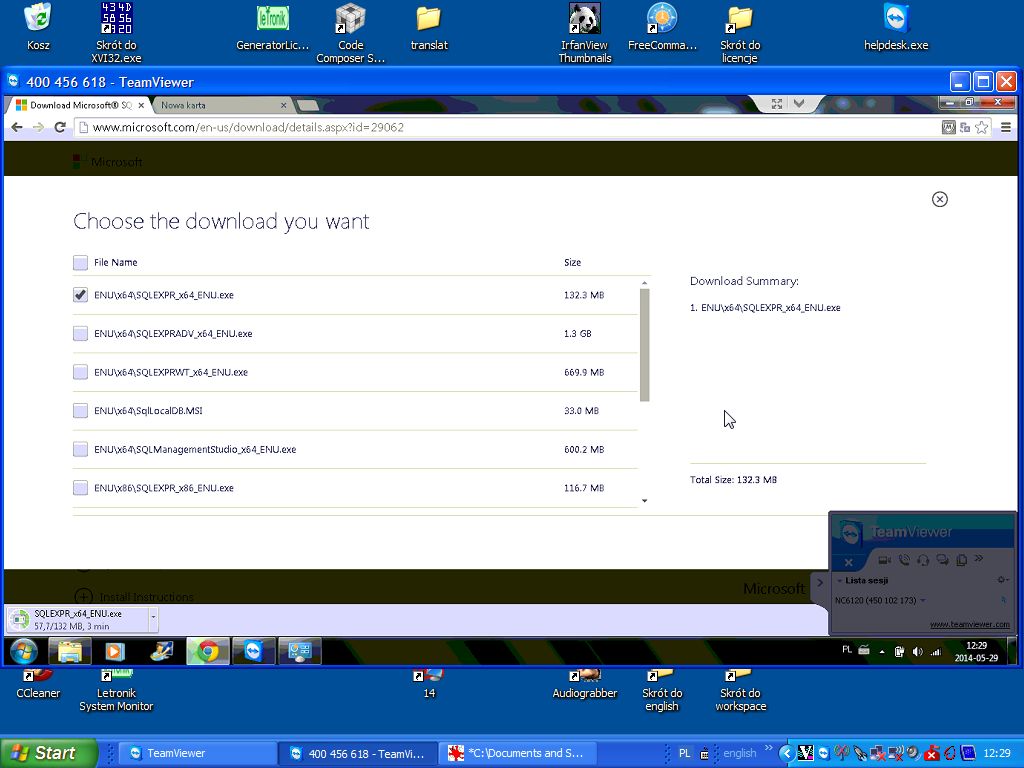1024x768 pixels.
Task: Reload the page with the refresh icon
Action: point(60,127)
